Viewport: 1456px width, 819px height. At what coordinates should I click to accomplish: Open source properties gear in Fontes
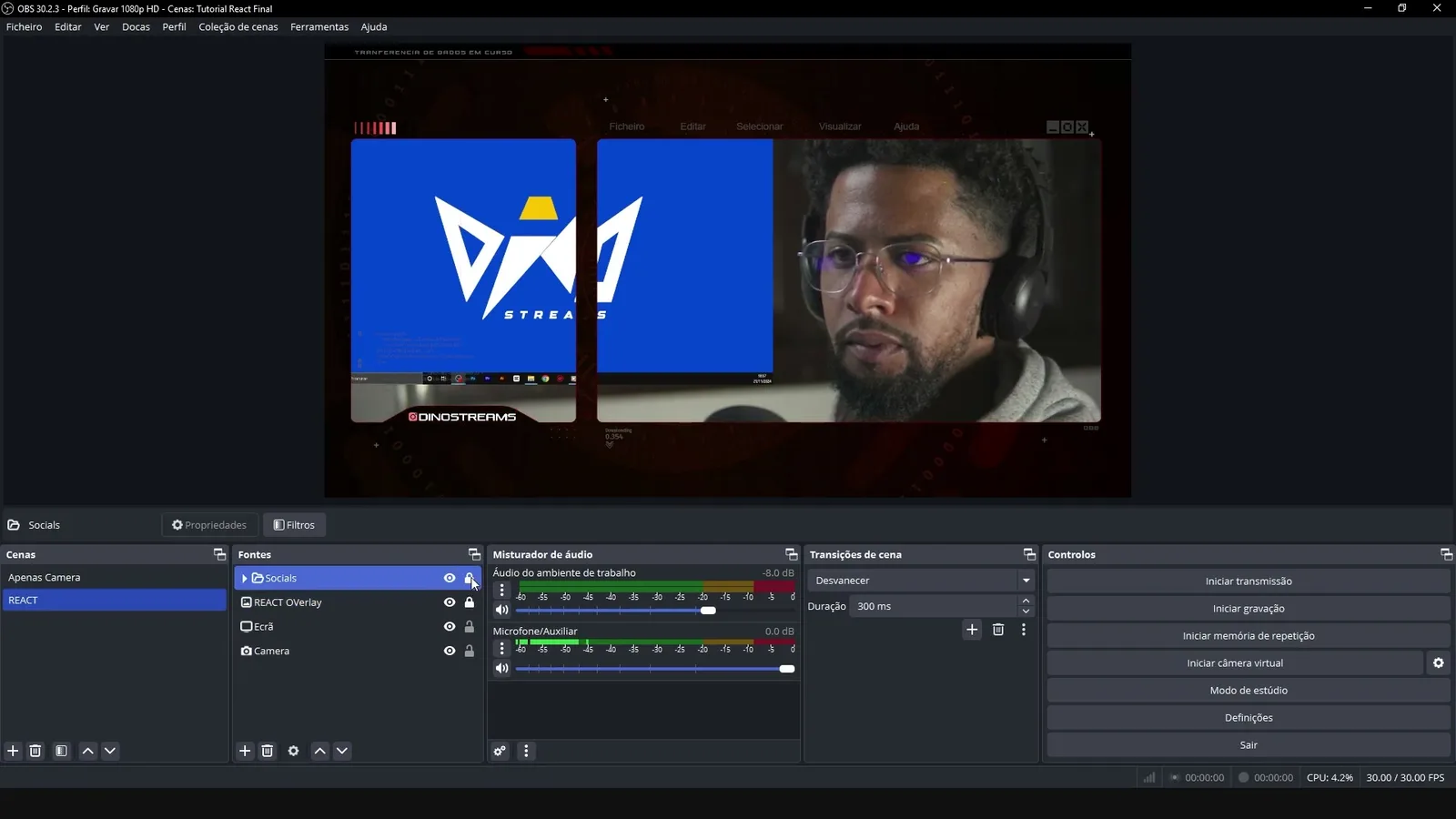coord(293,751)
